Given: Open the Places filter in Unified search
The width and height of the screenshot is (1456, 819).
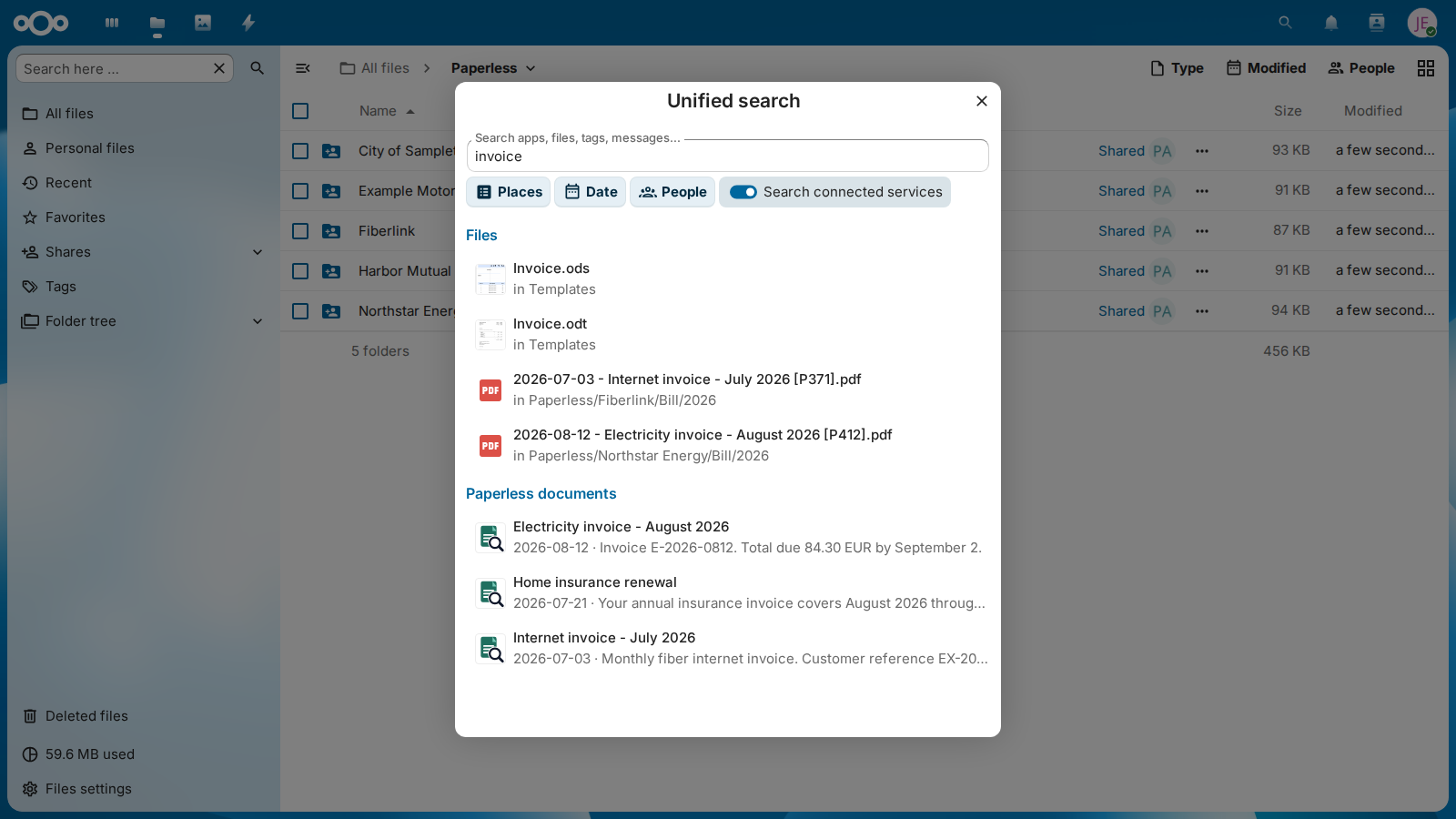Looking at the screenshot, I should [509, 192].
